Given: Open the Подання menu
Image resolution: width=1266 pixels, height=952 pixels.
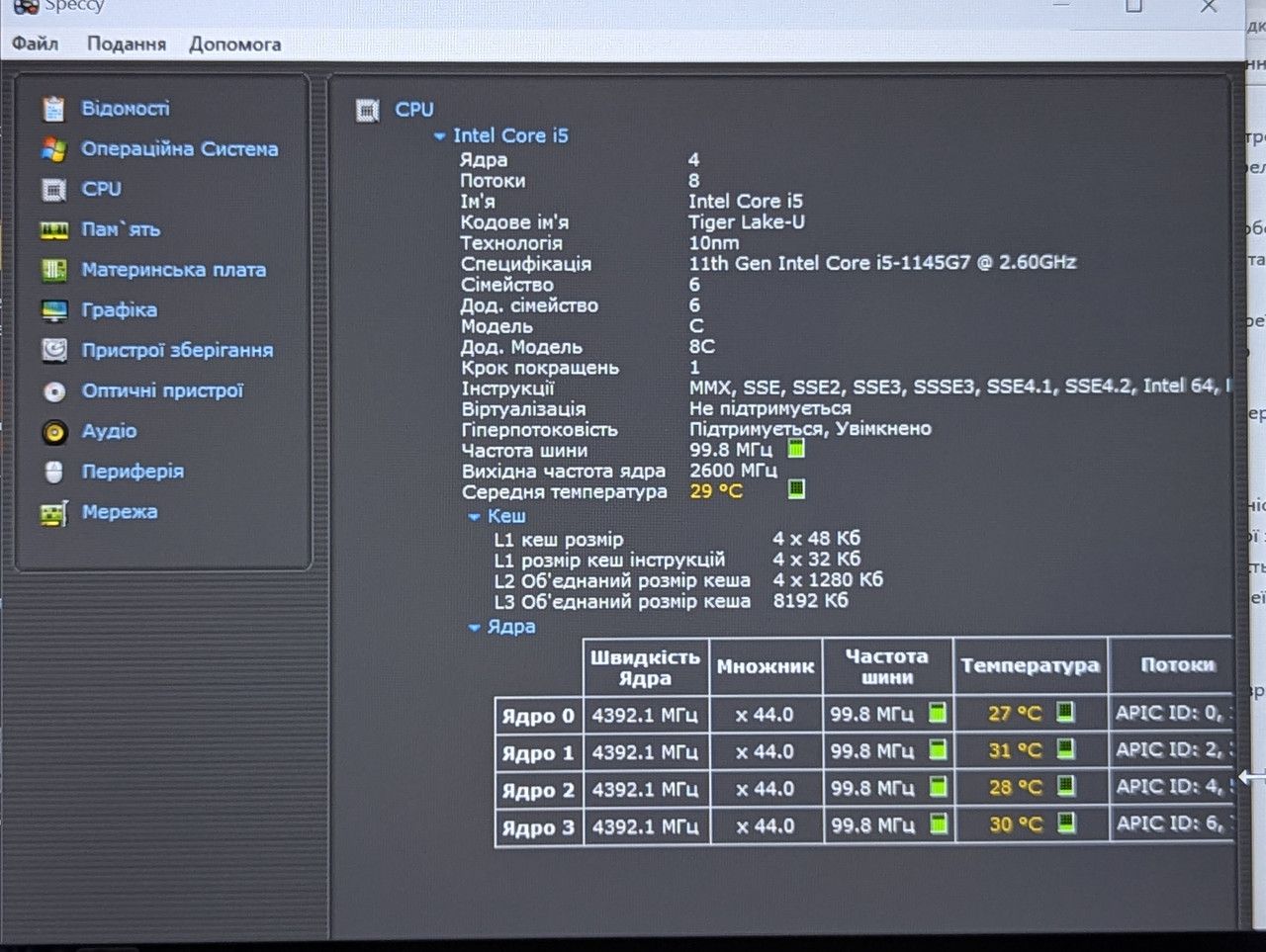Looking at the screenshot, I should (126, 44).
